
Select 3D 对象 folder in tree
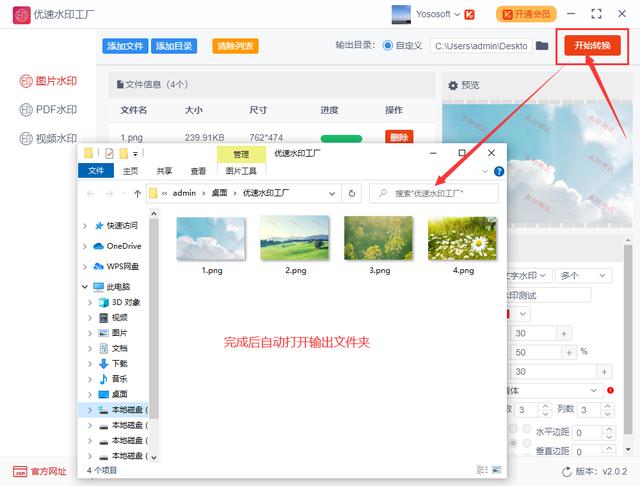(x=120, y=302)
